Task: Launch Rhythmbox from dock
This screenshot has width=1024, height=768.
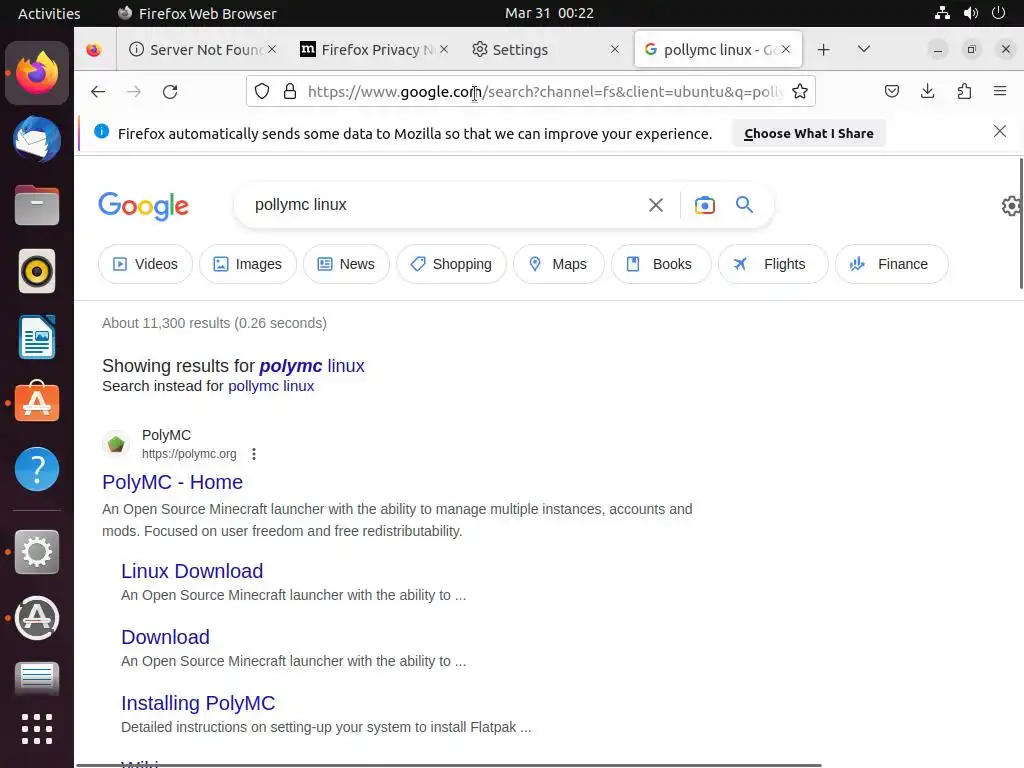Action: pyautogui.click(x=37, y=271)
